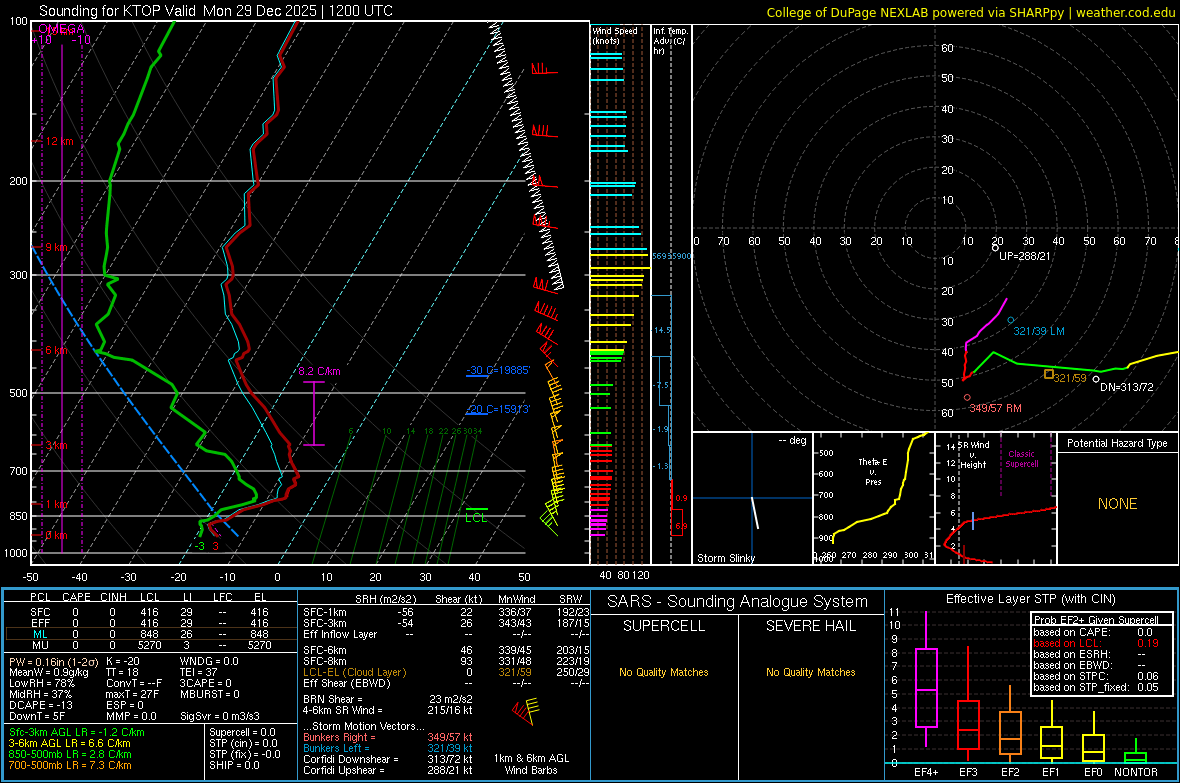This screenshot has width=1180, height=783.
Task: Click the LowRH = 78% value
Action: click(41, 684)
